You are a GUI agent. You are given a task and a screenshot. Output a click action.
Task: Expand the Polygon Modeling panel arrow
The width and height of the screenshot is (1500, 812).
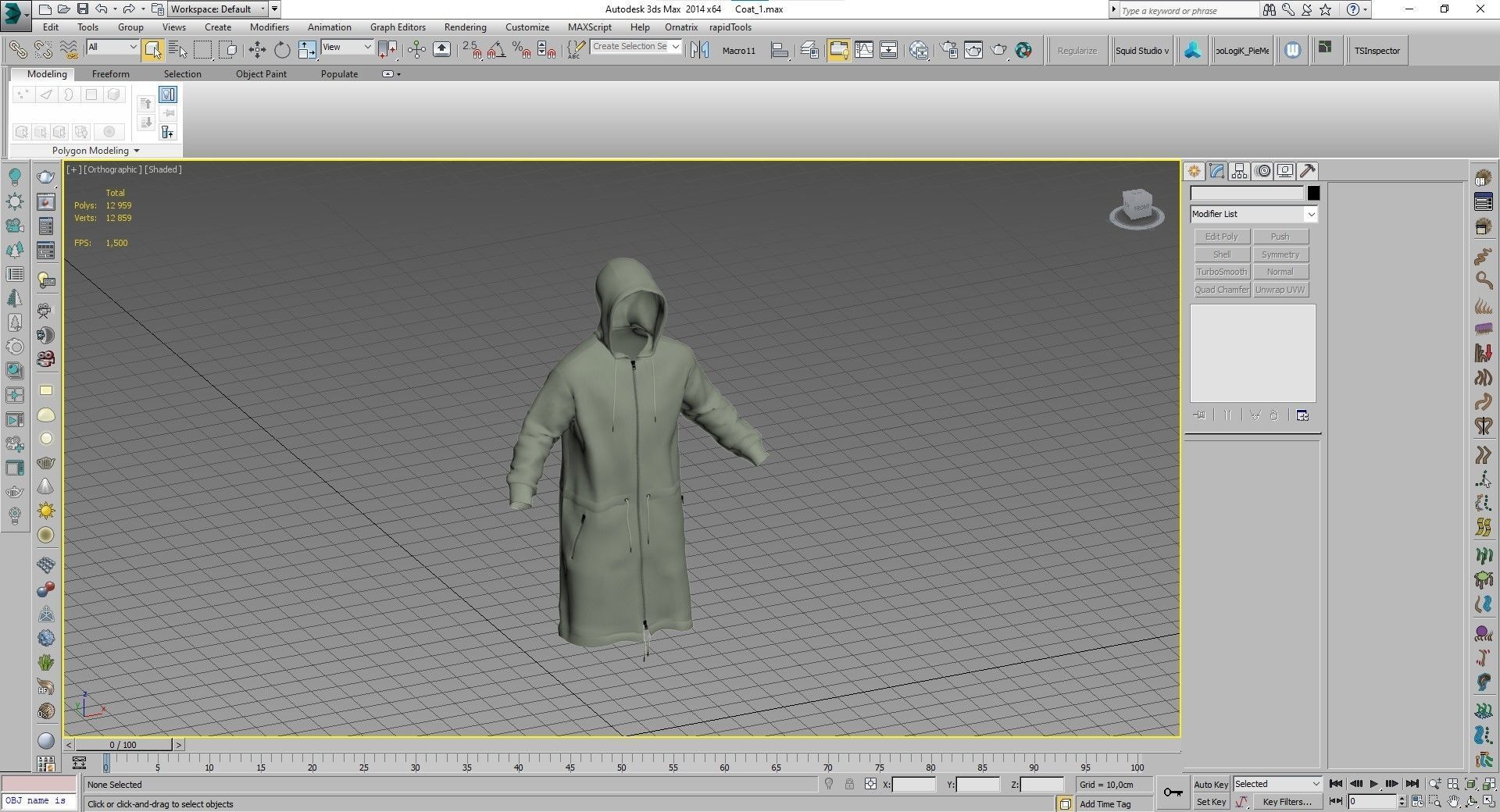tap(137, 151)
